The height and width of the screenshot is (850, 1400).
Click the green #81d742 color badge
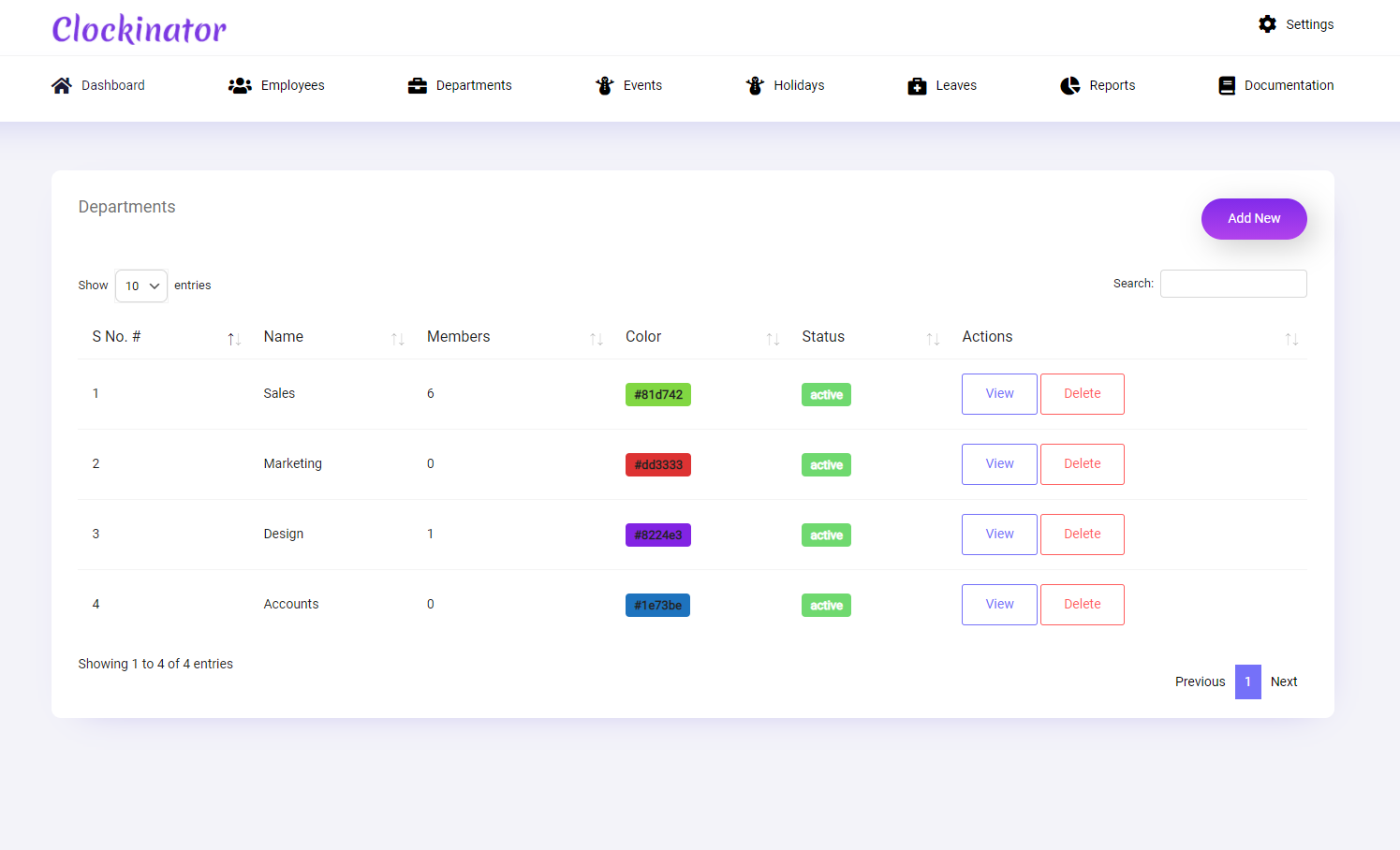658,395
